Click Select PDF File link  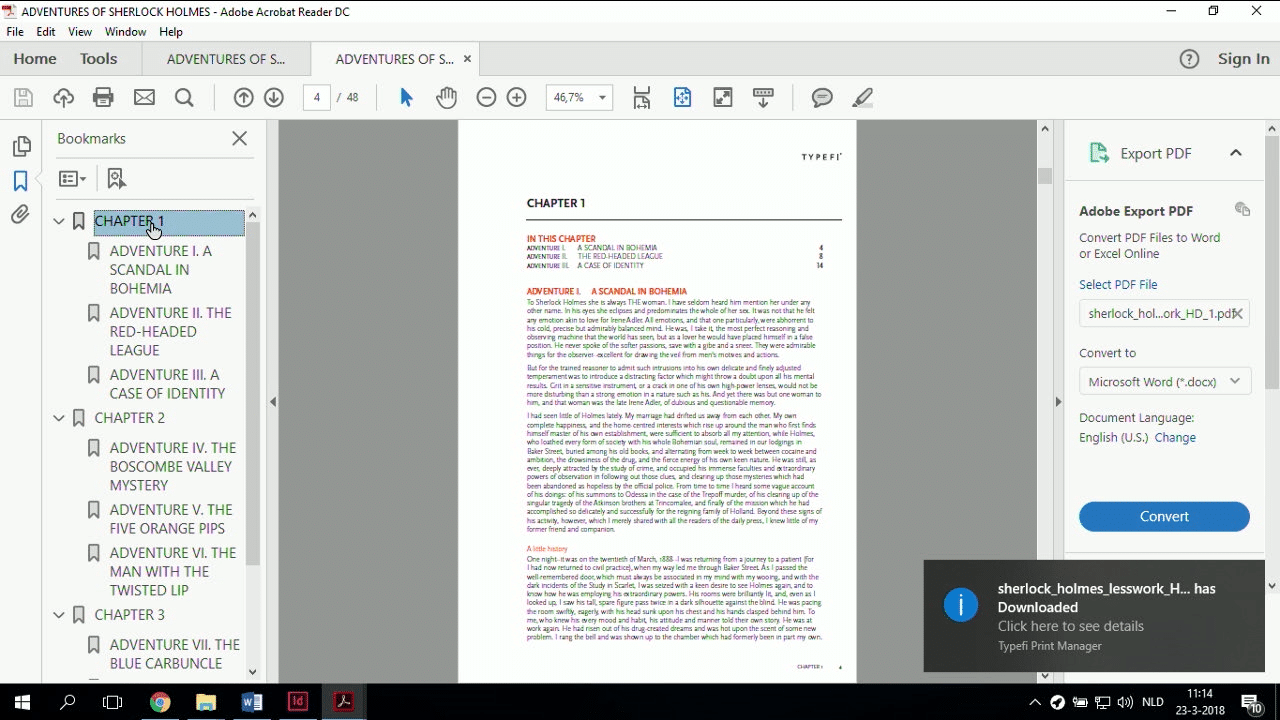pyautogui.click(x=1118, y=285)
